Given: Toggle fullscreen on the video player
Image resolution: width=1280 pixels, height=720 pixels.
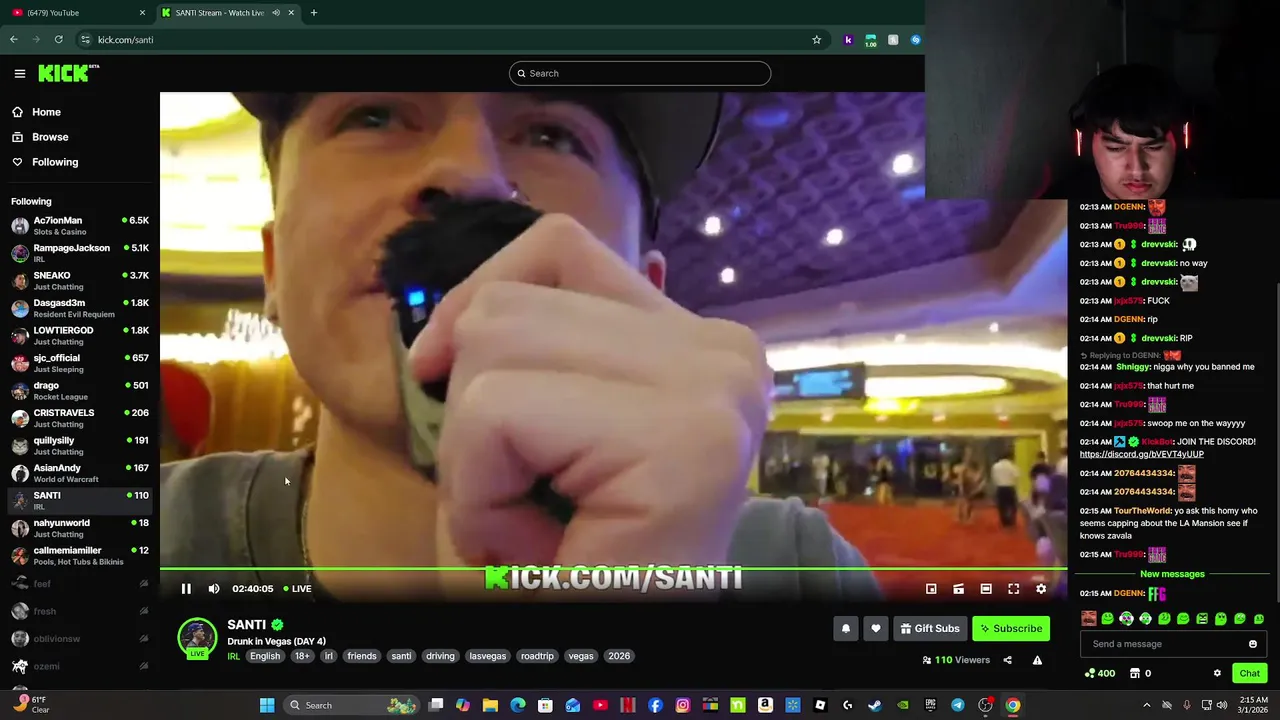Looking at the screenshot, I should [x=1013, y=589].
